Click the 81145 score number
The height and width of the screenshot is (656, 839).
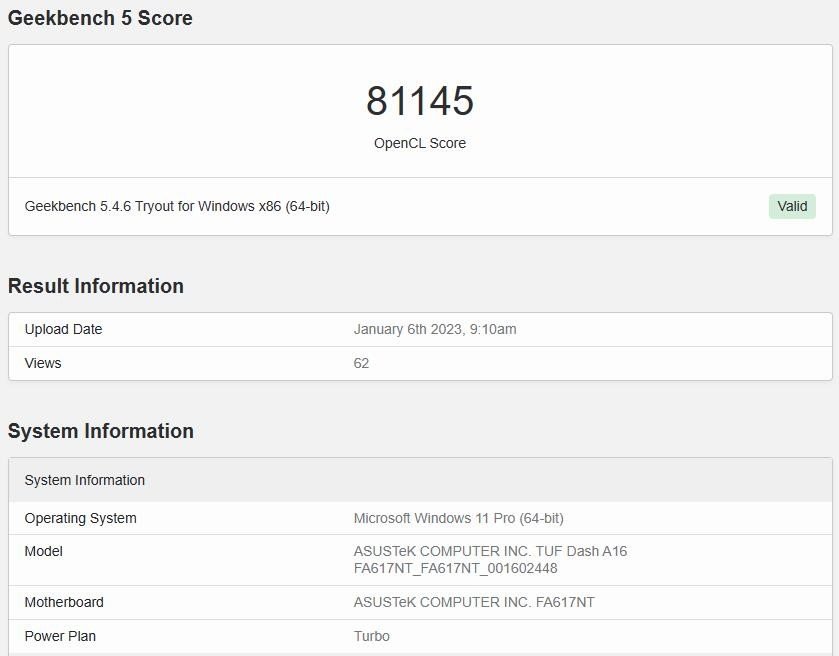pos(420,101)
